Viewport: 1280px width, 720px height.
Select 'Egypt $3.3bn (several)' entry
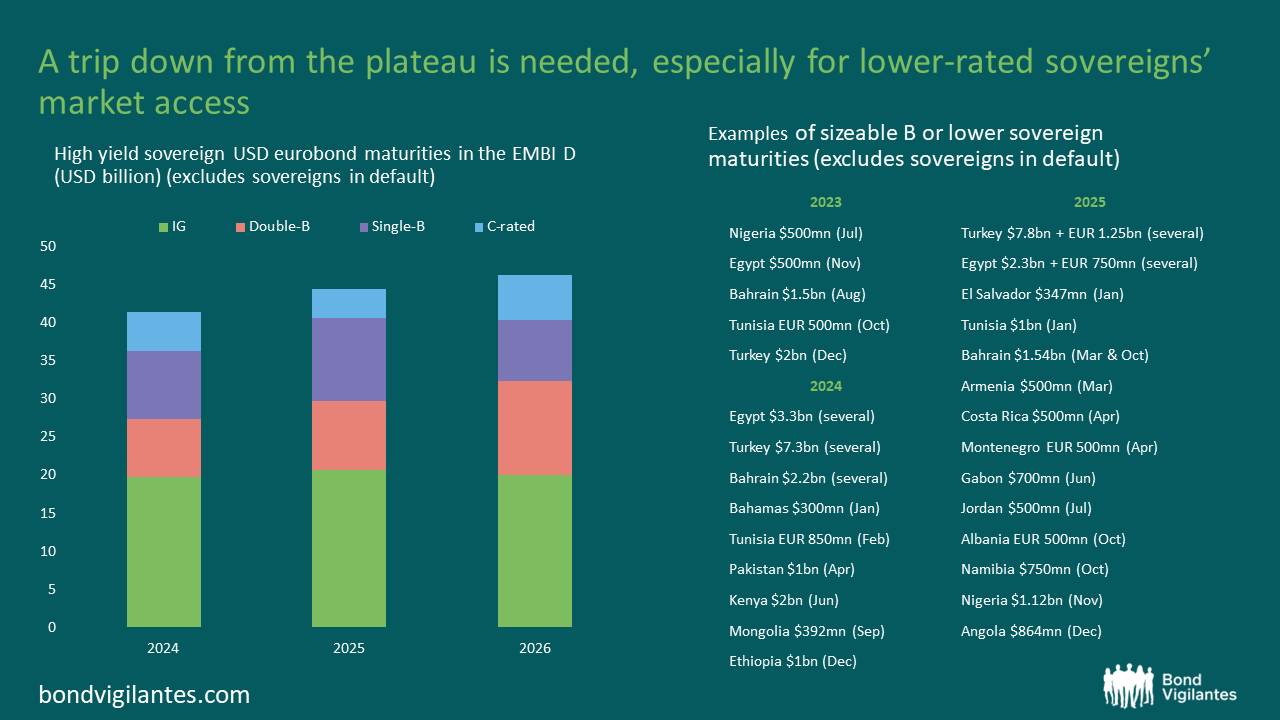point(802,416)
